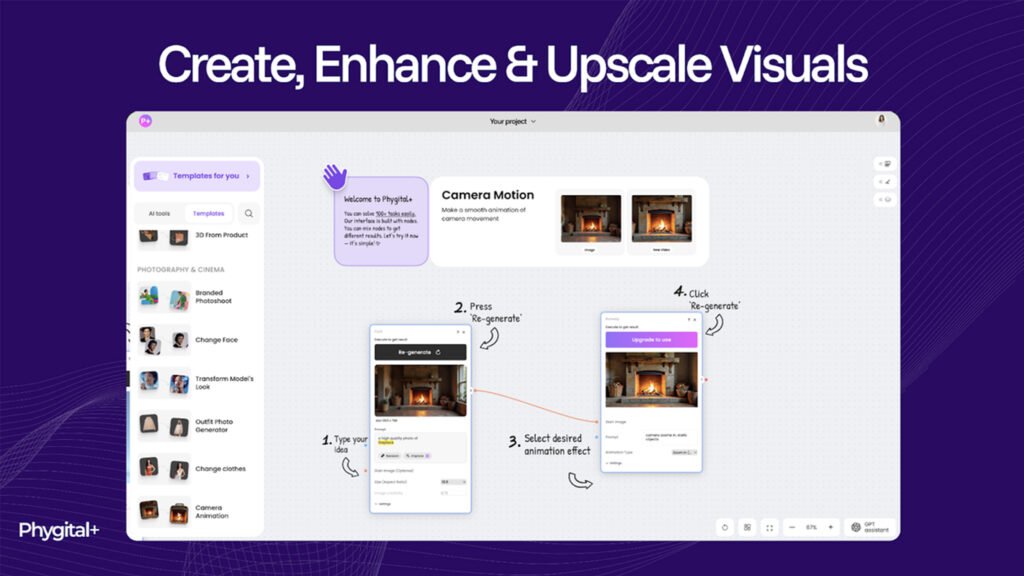The height and width of the screenshot is (576, 1024).
Task: Click the fit-to-screen icon in bottom toolbar
Action: tap(769, 527)
